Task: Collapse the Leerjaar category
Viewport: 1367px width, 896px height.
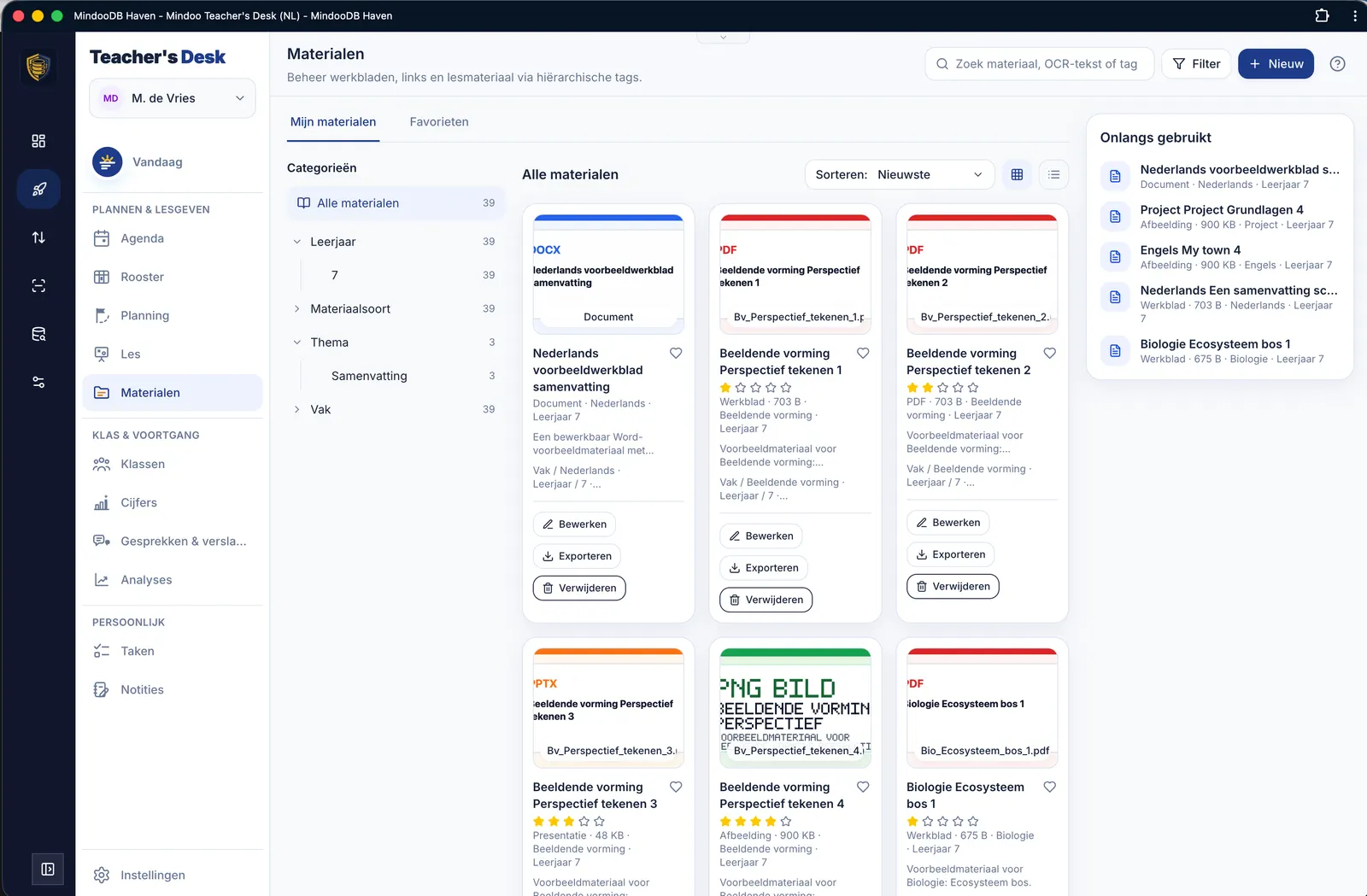Action: [x=297, y=242]
